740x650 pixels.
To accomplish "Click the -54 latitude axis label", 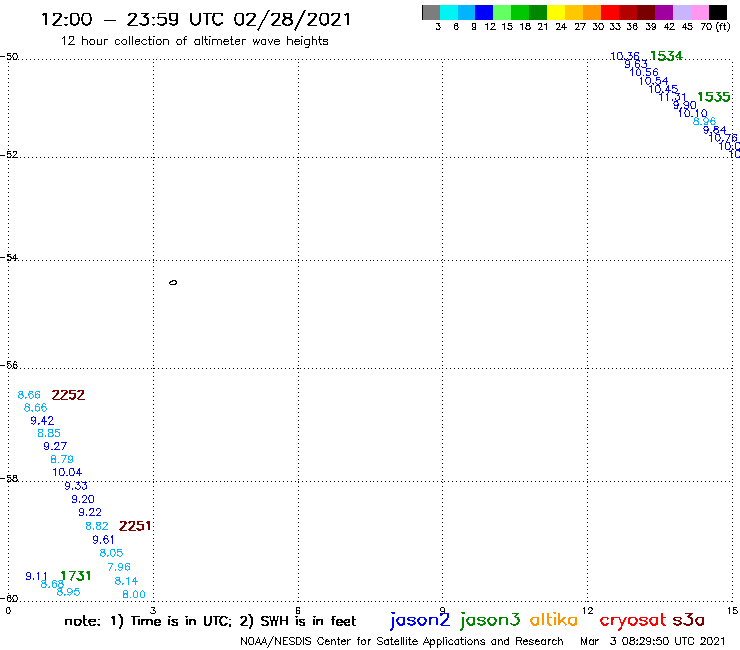I will [x=10, y=257].
